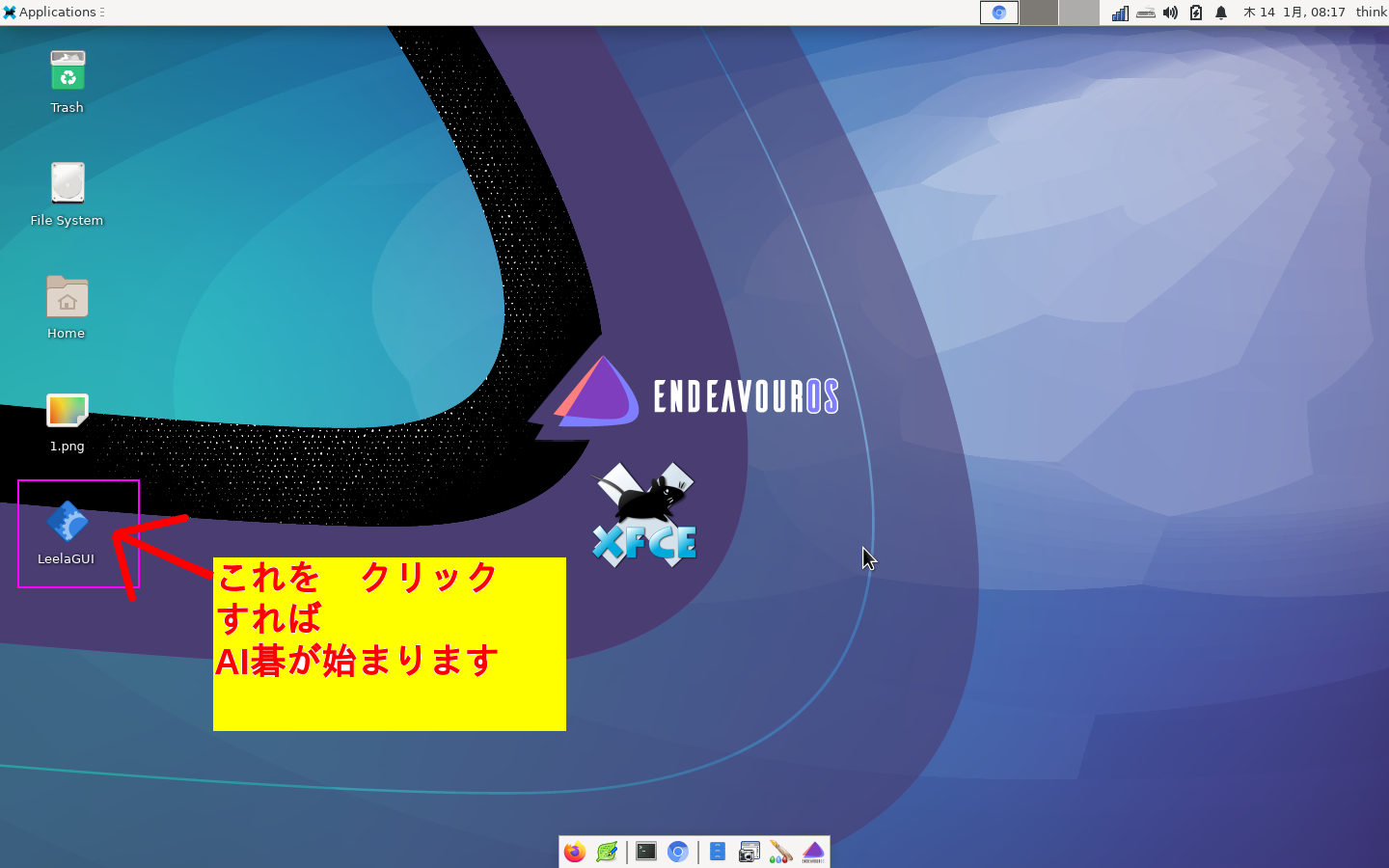1389x868 pixels.
Task: Open the network signal tray icon
Action: (x=1120, y=13)
